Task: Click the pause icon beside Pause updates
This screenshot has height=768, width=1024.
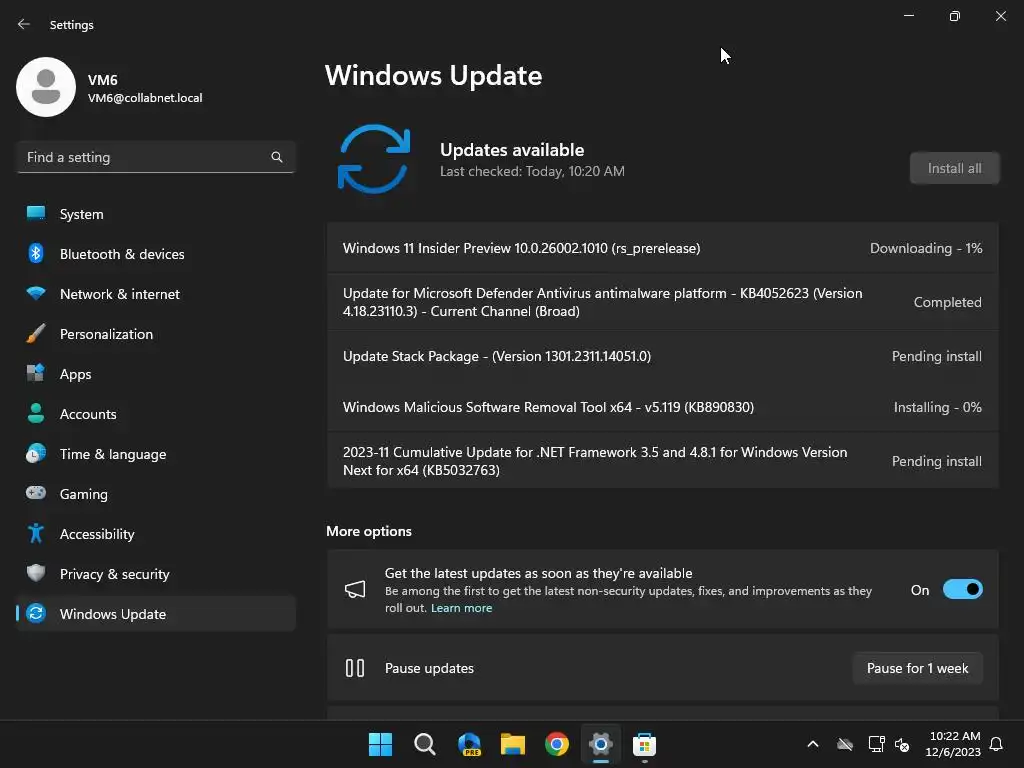Action: [x=355, y=668]
